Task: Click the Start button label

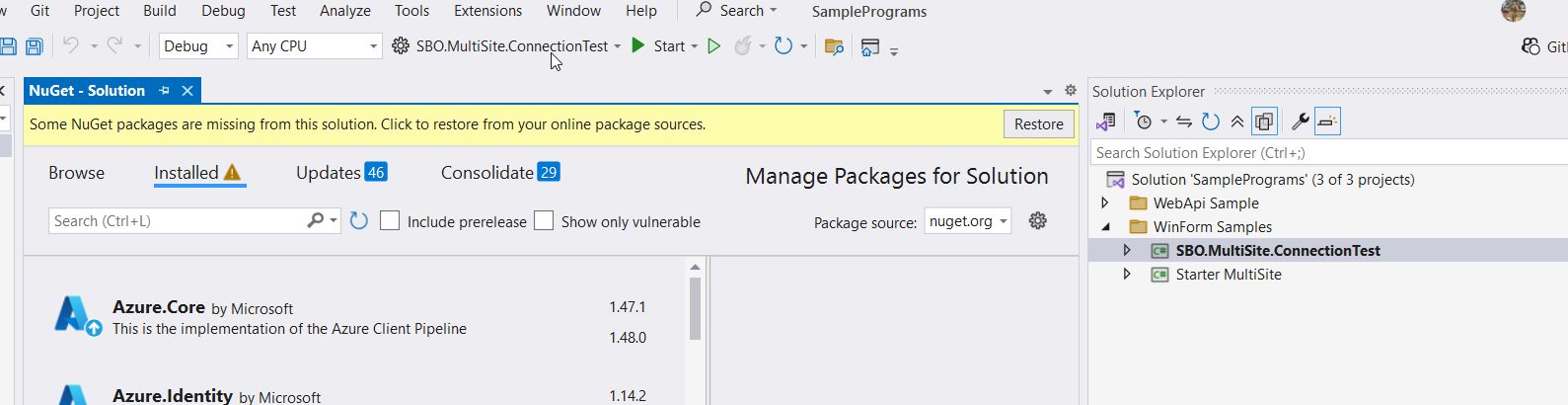Action: tap(669, 46)
